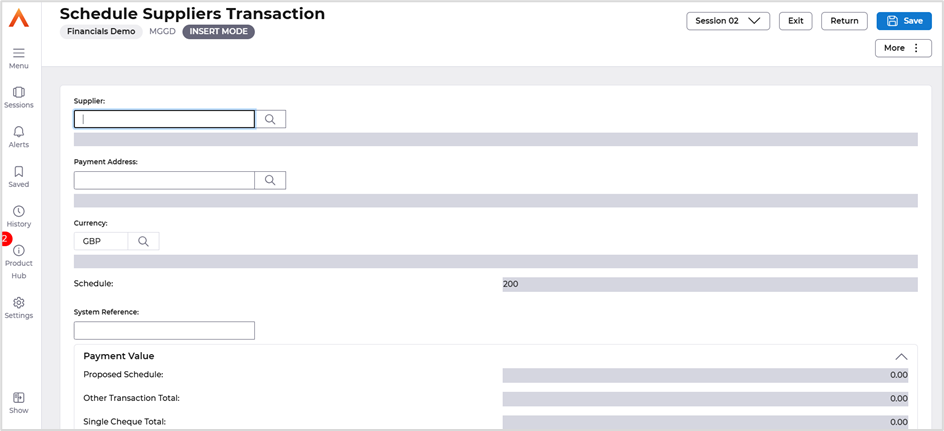Screen dimensions: 944x431
Task: Click the Return button
Action: click(844, 21)
